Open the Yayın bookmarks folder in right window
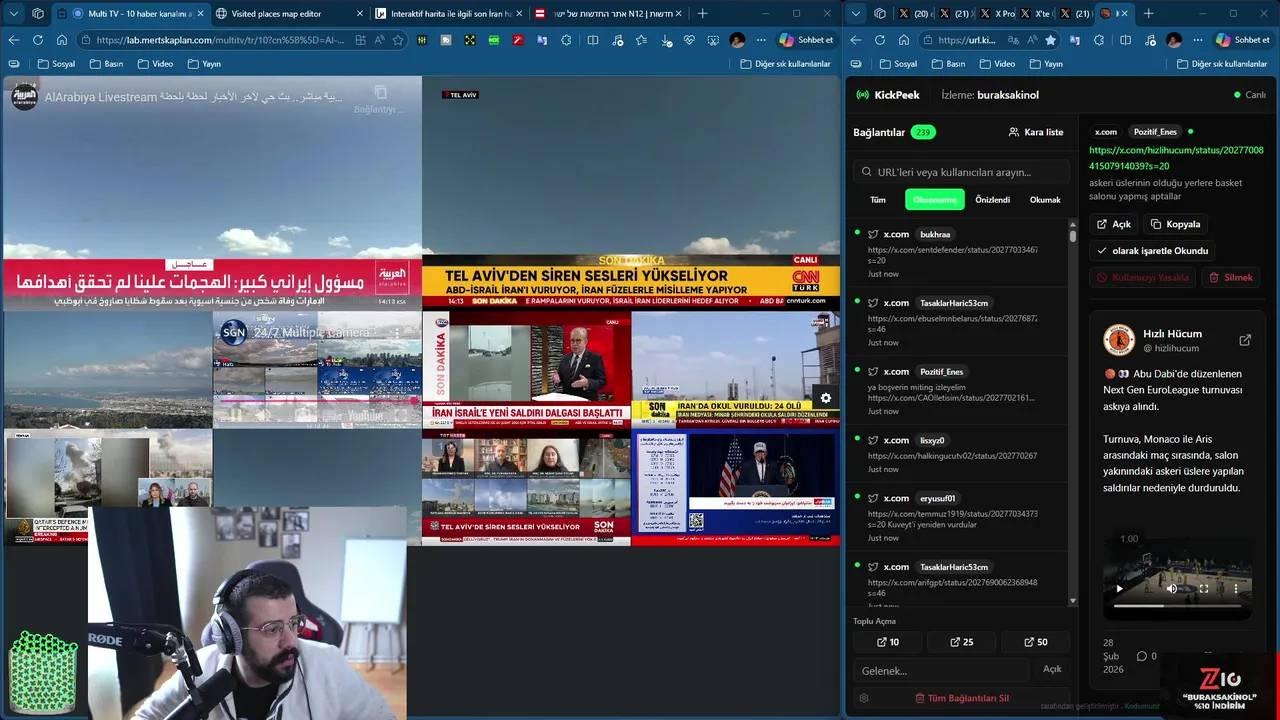The height and width of the screenshot is (720, 1280). (x=1045, y=64)
